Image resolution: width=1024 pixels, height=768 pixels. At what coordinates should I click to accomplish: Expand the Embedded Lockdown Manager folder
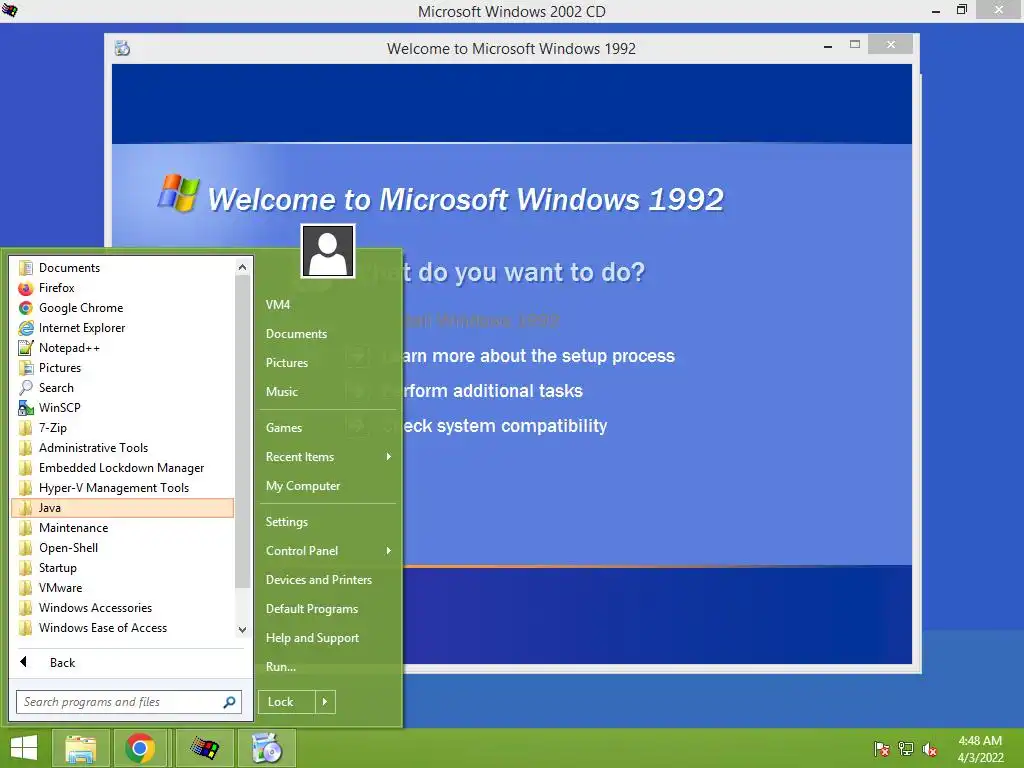click(123, 468)
